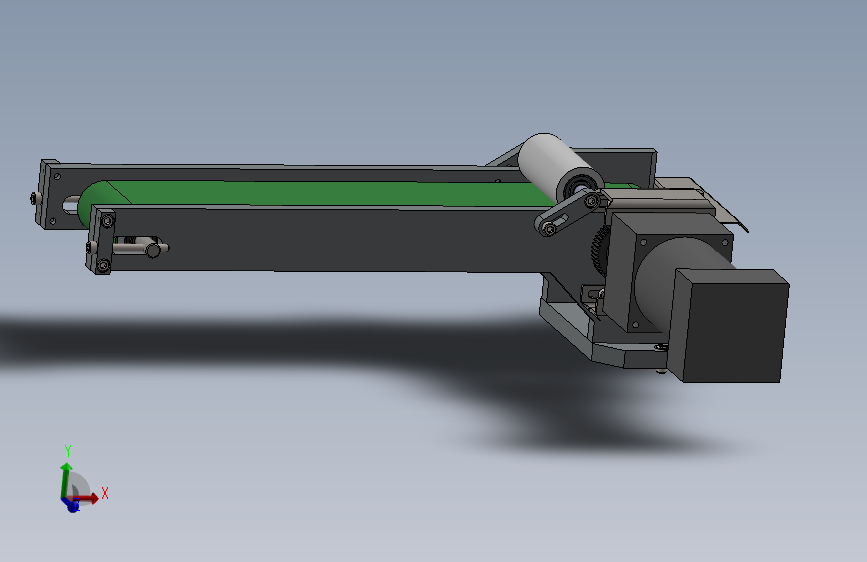
Task: Select the green conveyor belt surface
Action: click(332, 194)
